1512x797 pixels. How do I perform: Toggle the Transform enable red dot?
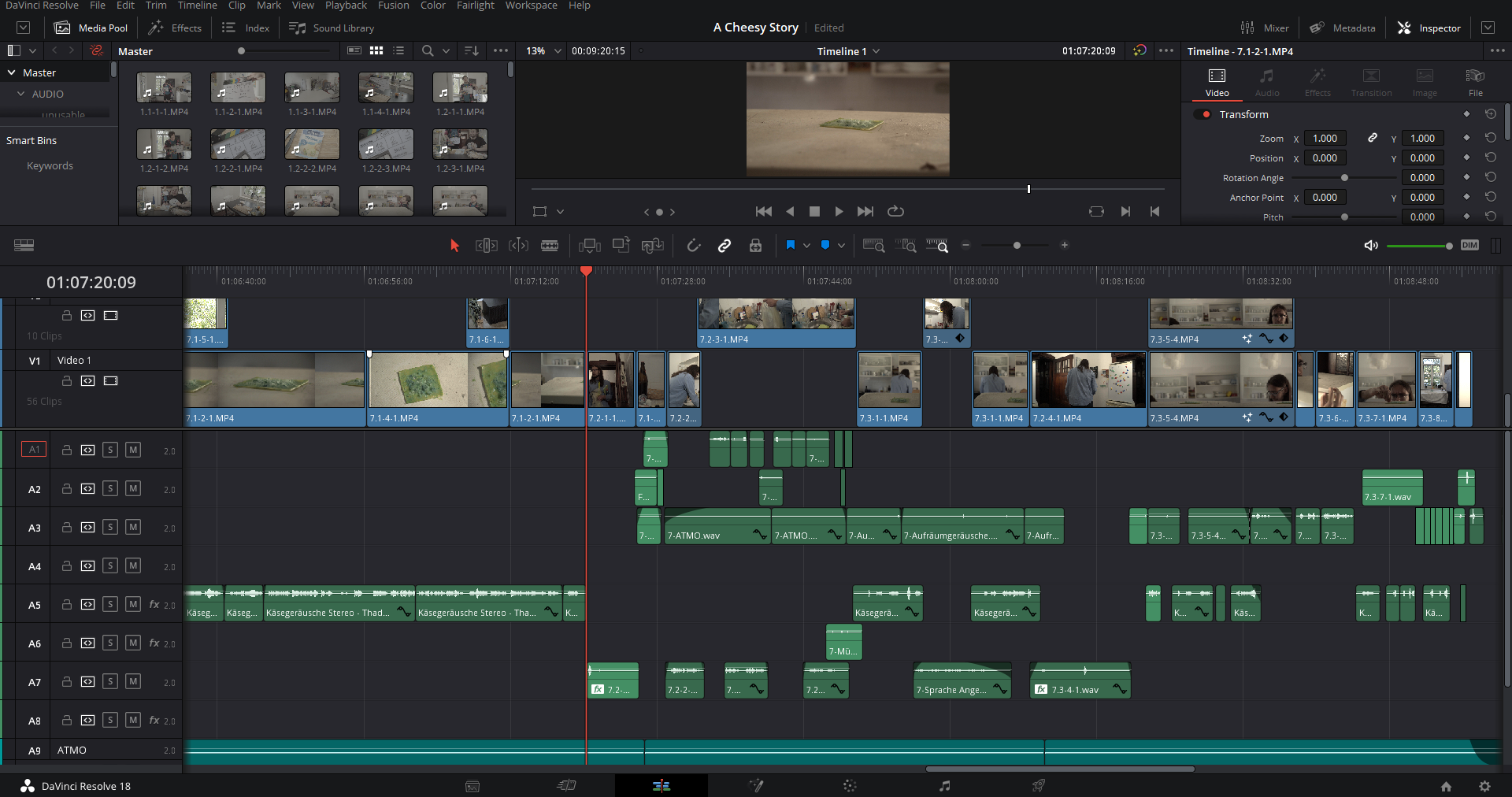click(1205, 114)
